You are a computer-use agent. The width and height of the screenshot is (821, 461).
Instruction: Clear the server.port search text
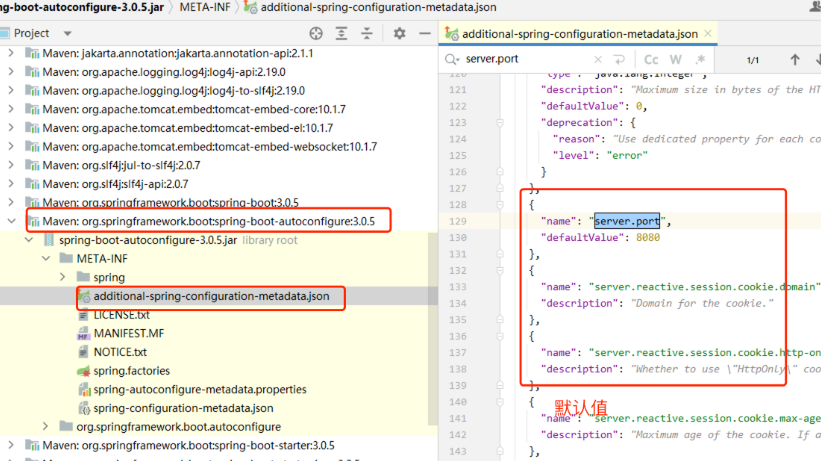[x=598, y=59]
